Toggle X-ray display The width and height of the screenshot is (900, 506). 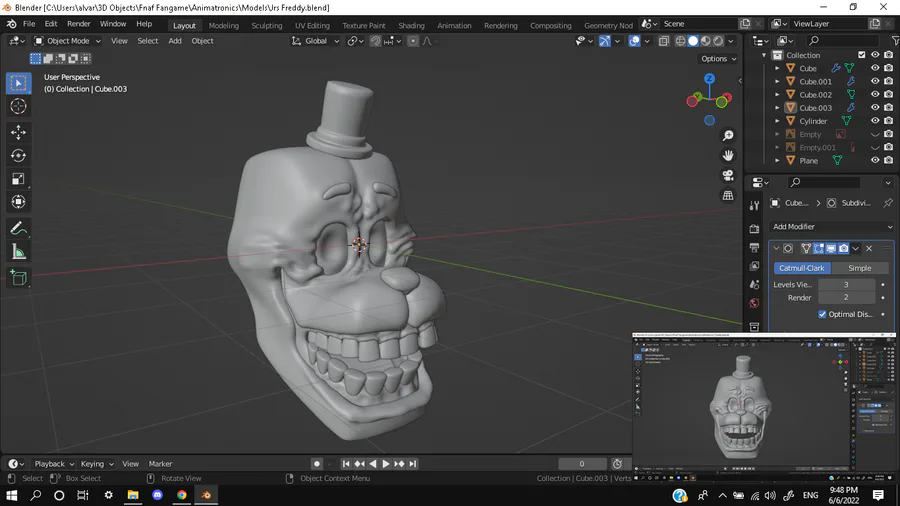pos(664,41)
